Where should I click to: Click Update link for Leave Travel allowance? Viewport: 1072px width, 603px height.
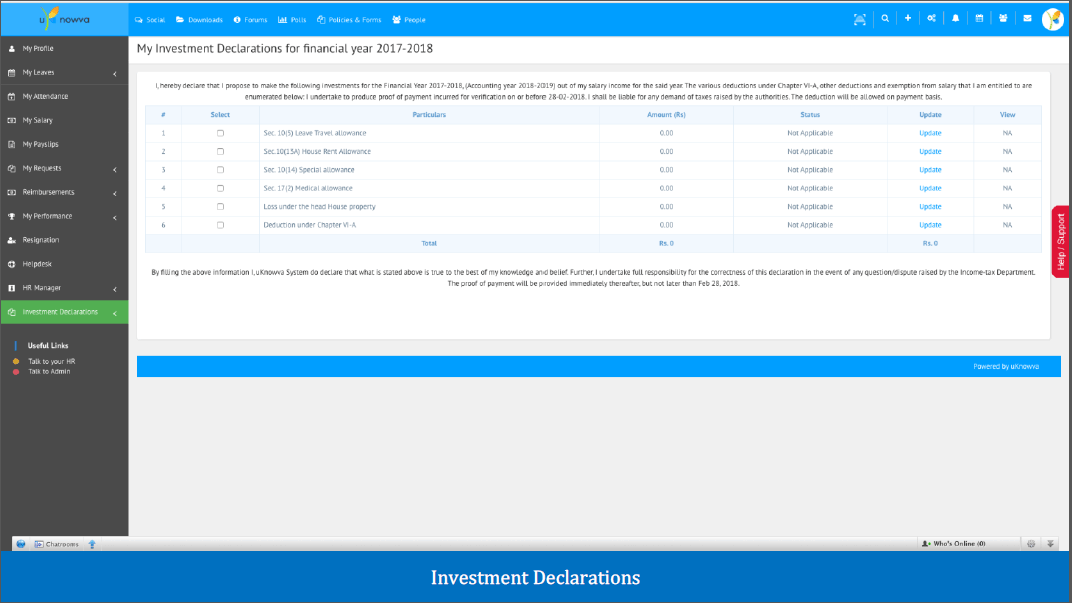(x=930, y=133)
